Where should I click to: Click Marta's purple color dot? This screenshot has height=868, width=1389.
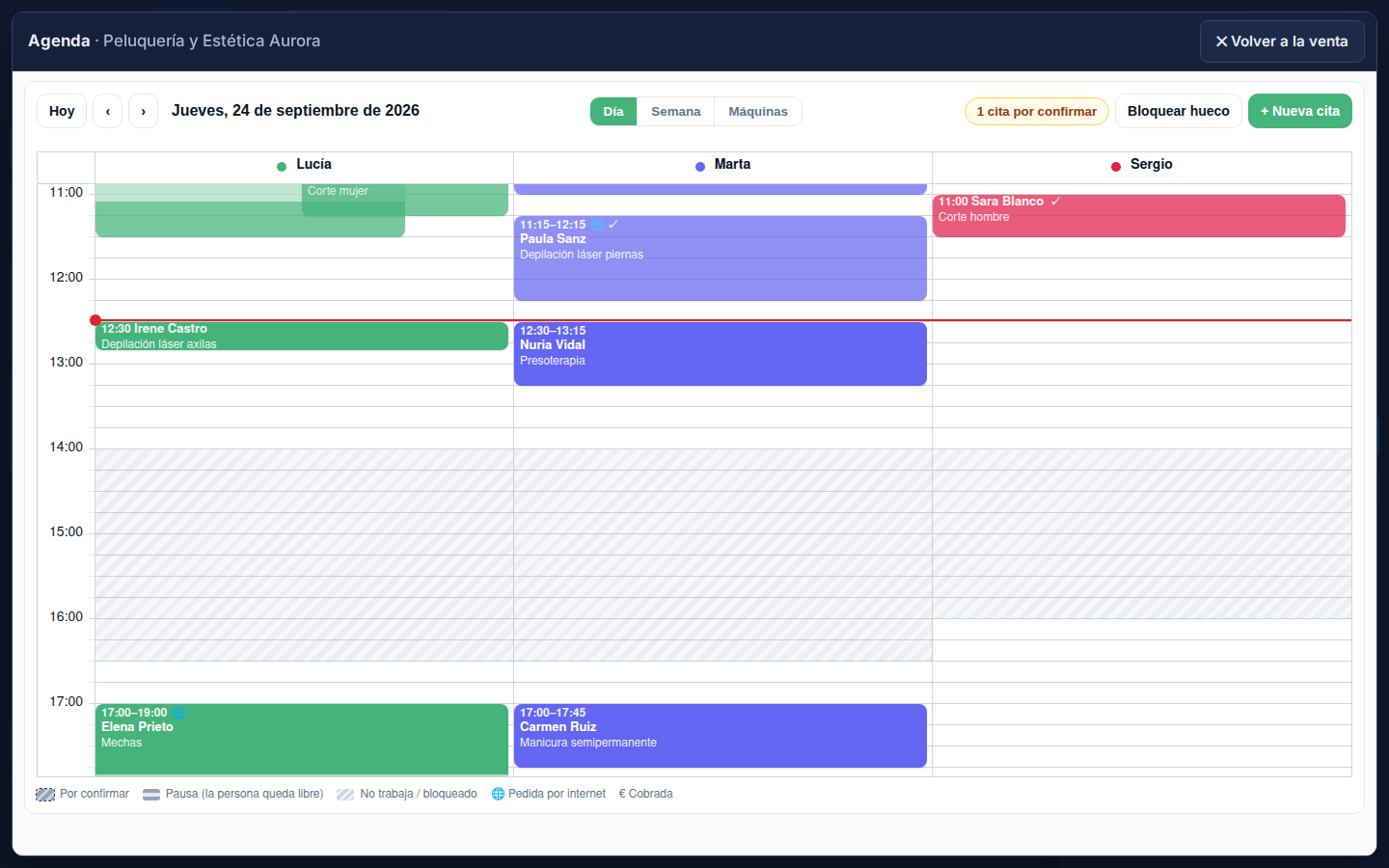[x=700, y=167]
